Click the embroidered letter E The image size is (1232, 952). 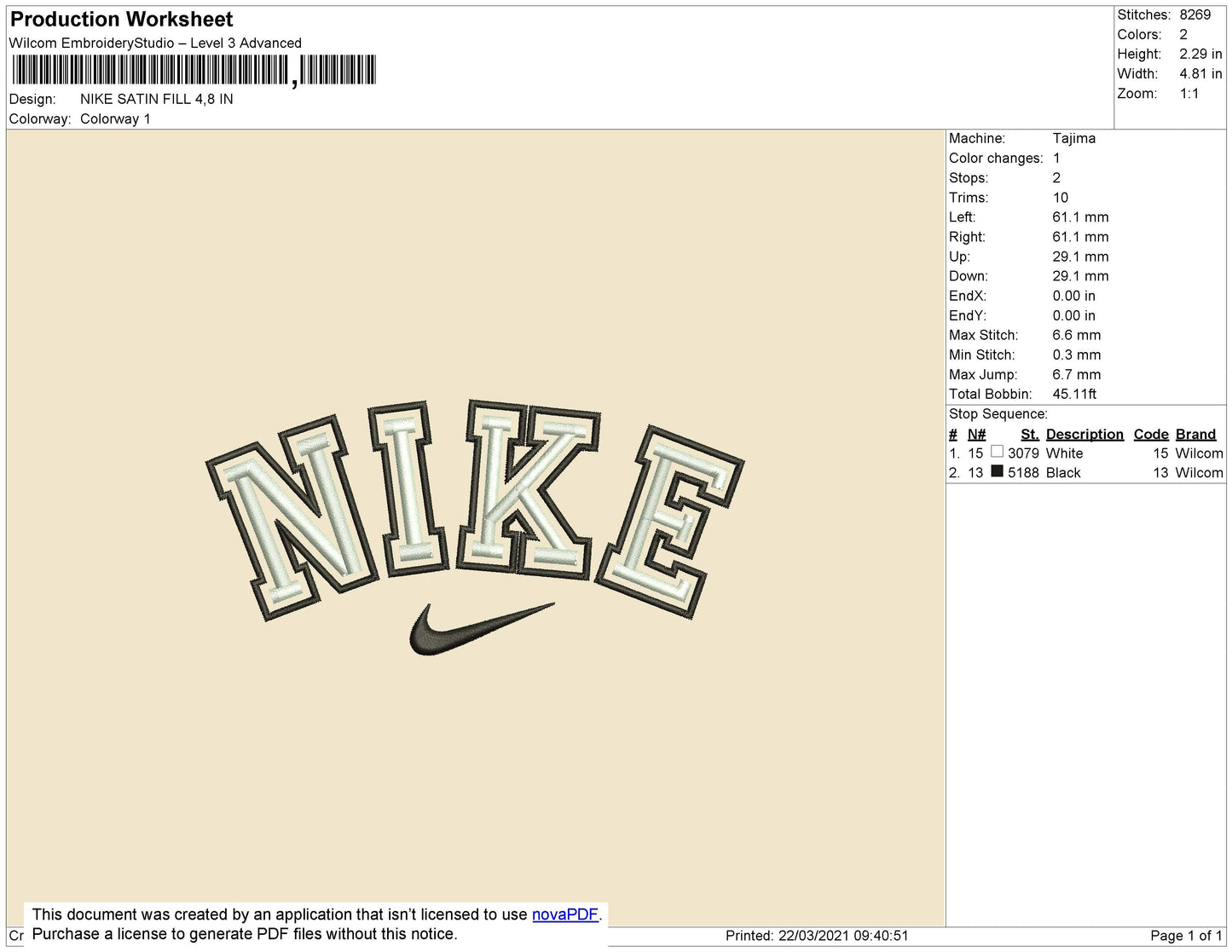point(670,522)
